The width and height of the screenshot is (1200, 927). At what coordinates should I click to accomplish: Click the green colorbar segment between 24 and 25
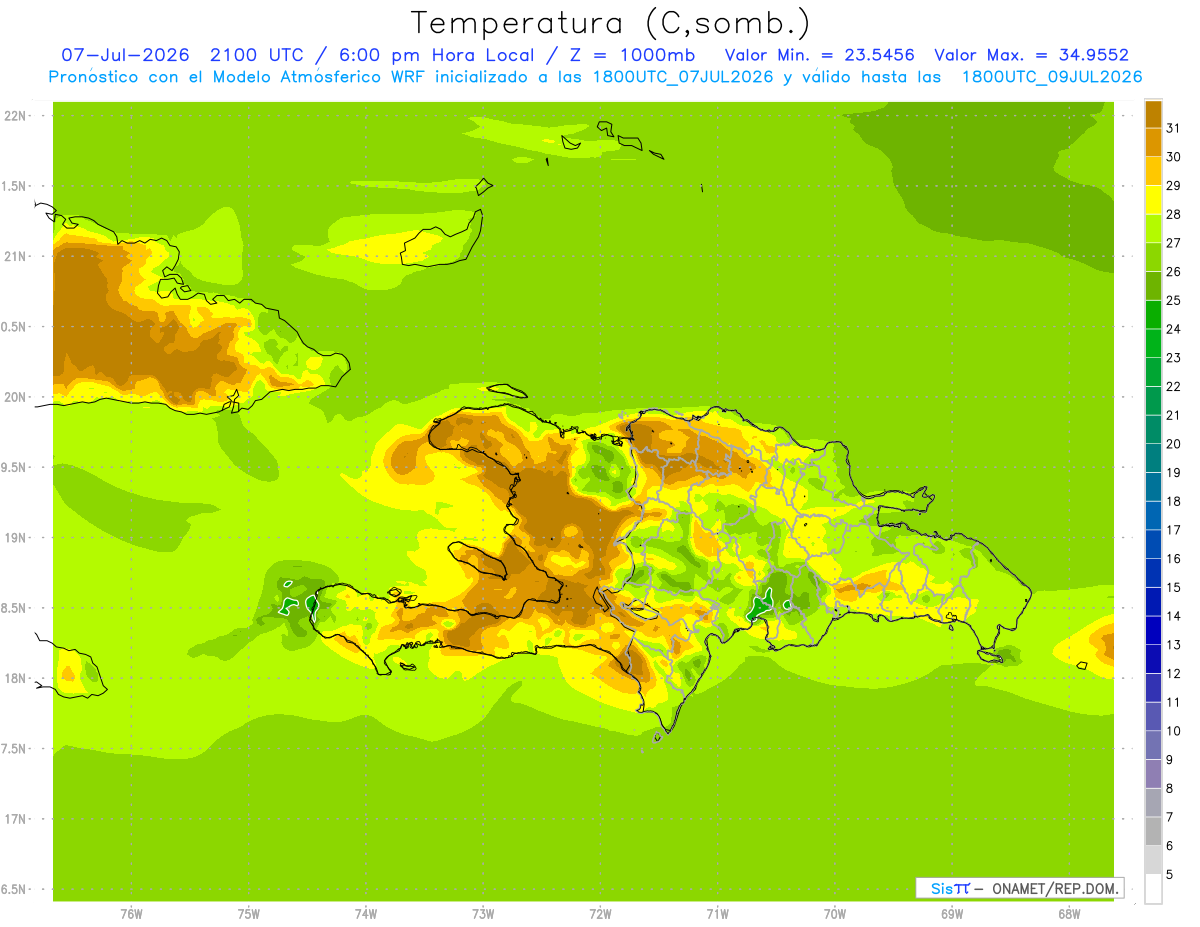tap(1153, 314)
